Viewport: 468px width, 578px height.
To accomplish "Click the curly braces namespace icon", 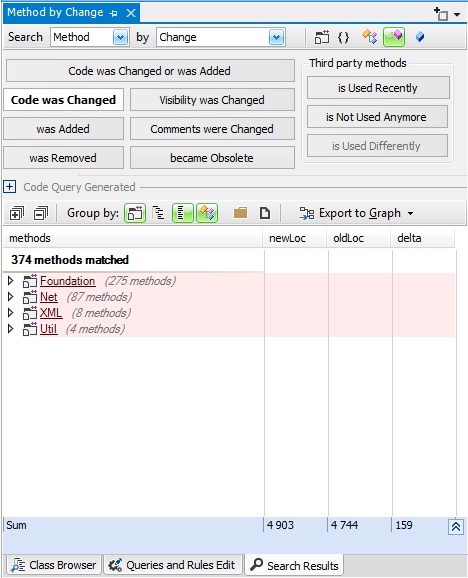I will (343, 37).
